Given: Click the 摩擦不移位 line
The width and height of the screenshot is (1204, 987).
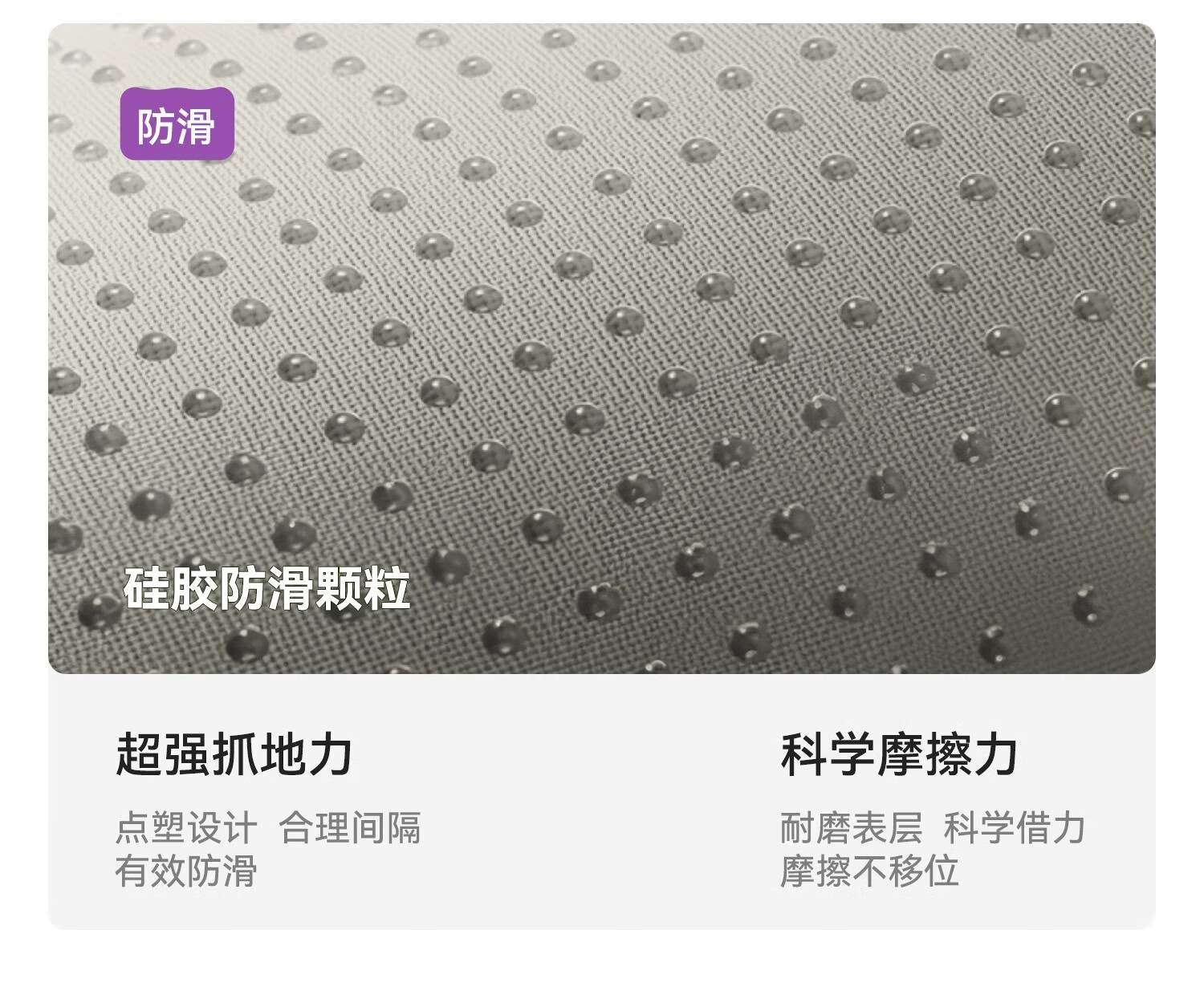Looking at the screenshot, I should [869, 871].
